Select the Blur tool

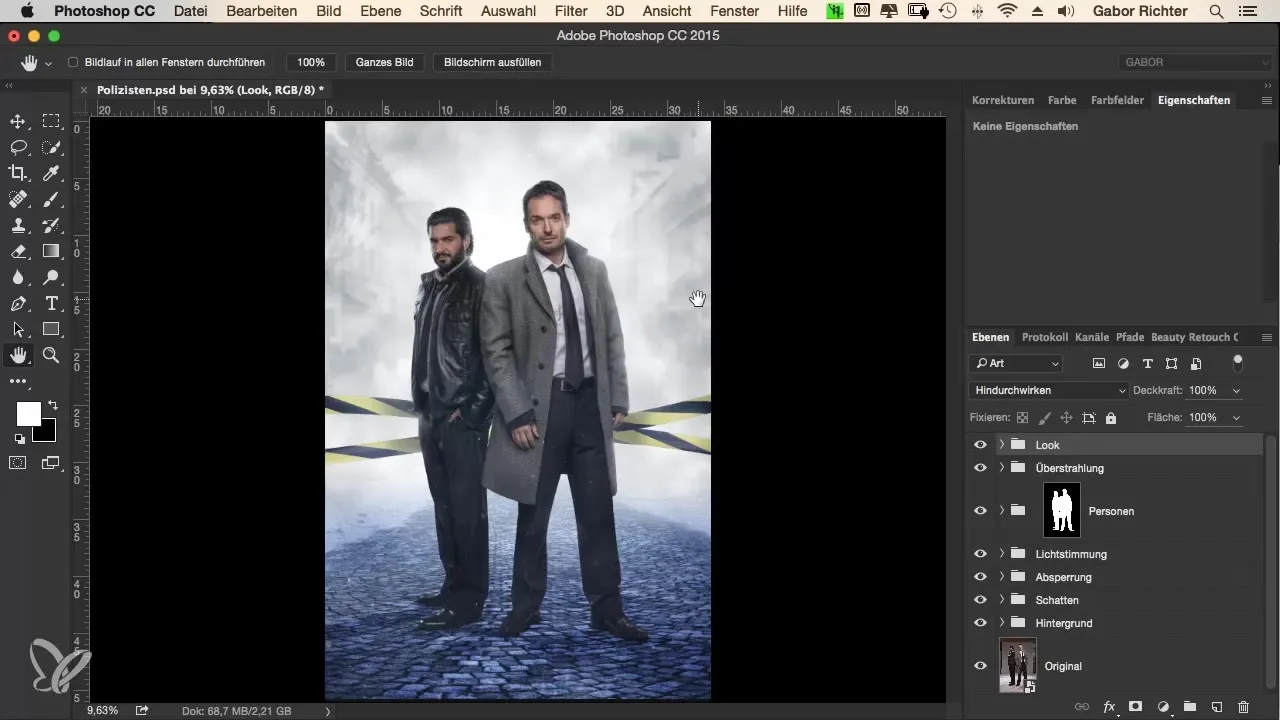point(18,278)
